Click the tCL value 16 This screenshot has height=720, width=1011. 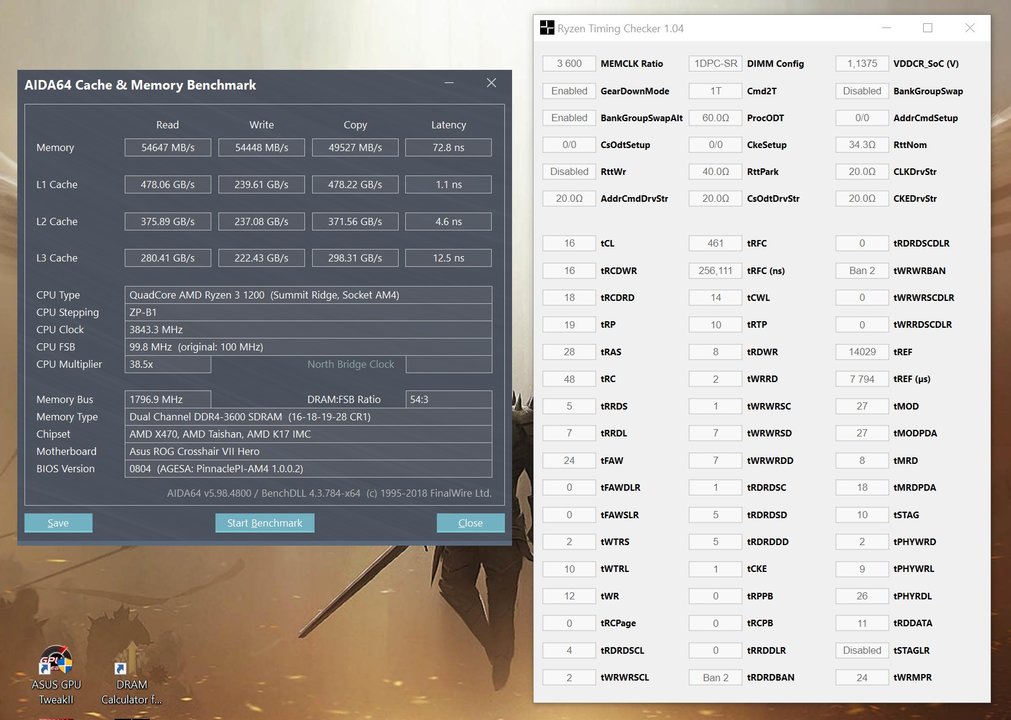(x=569, y=244)
